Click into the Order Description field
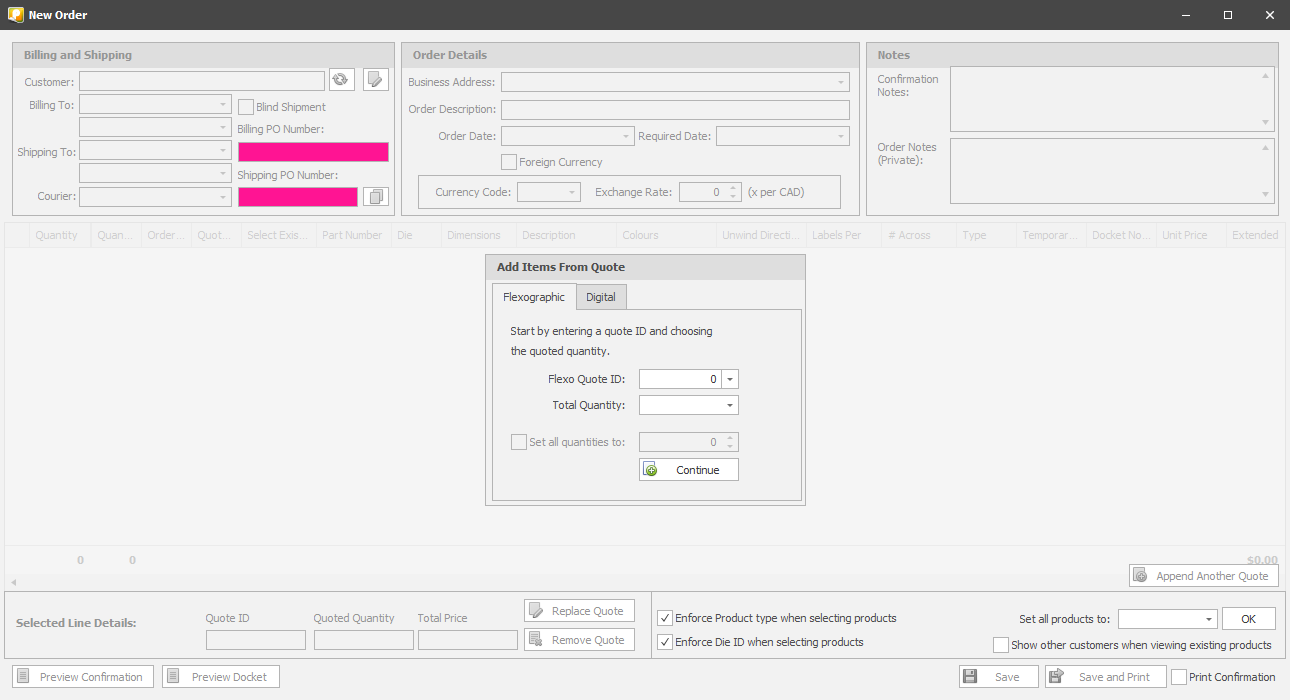This screenshot has height=700, width=1290. [x=675, y=110]
